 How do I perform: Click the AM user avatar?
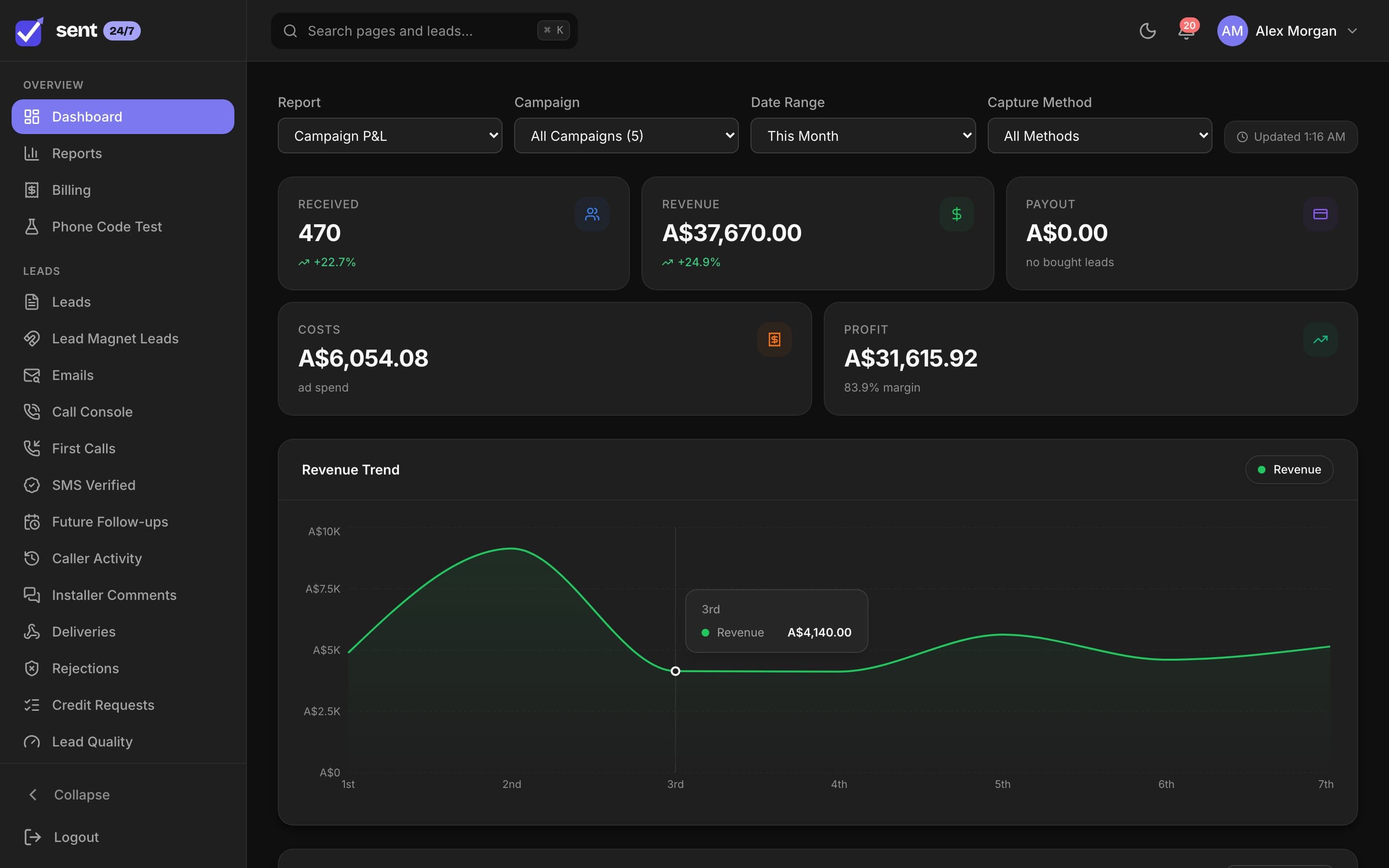1232,31
